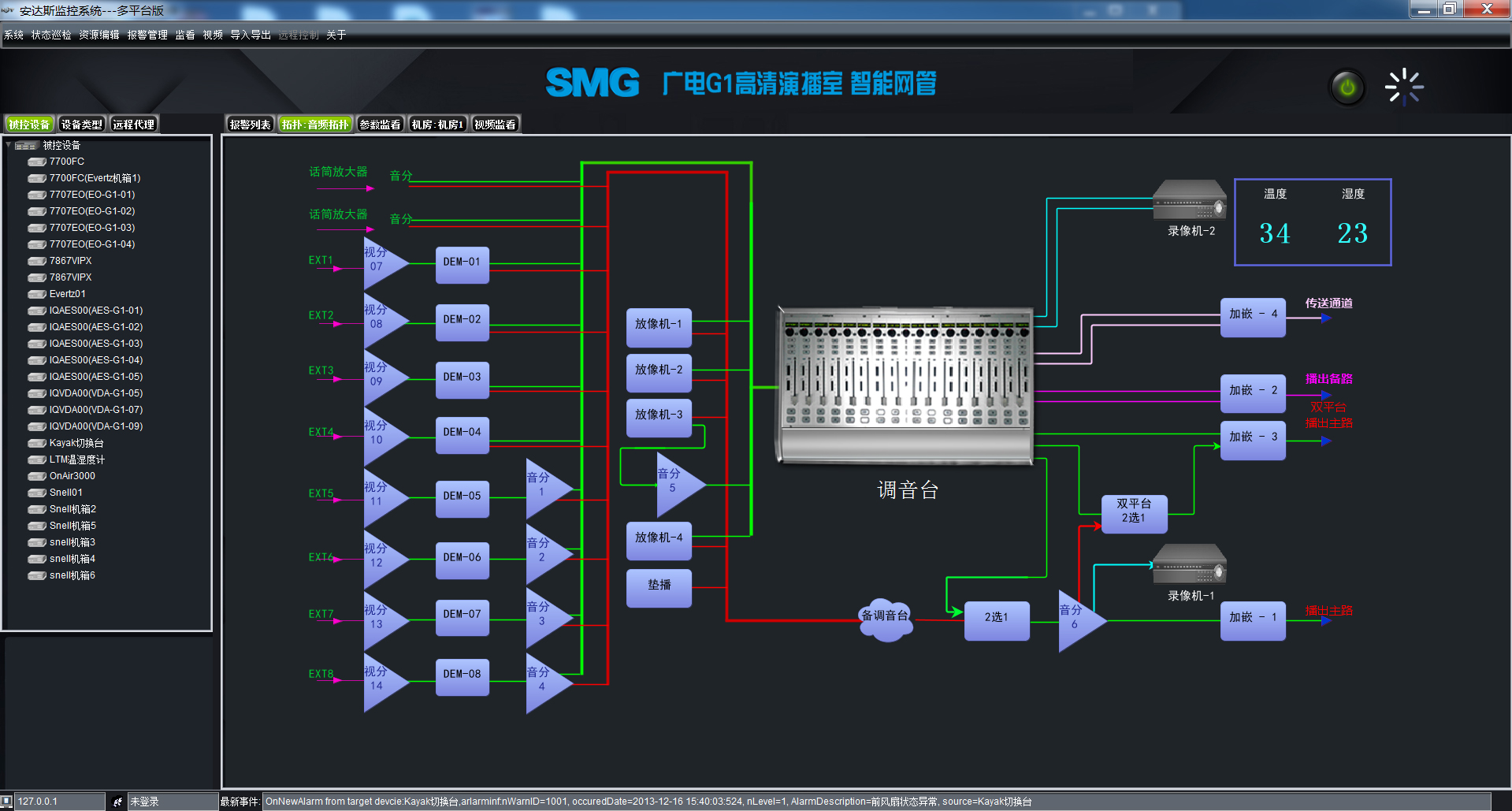
Task: Click the DEM-08 device block
Action: pos(463,677)
